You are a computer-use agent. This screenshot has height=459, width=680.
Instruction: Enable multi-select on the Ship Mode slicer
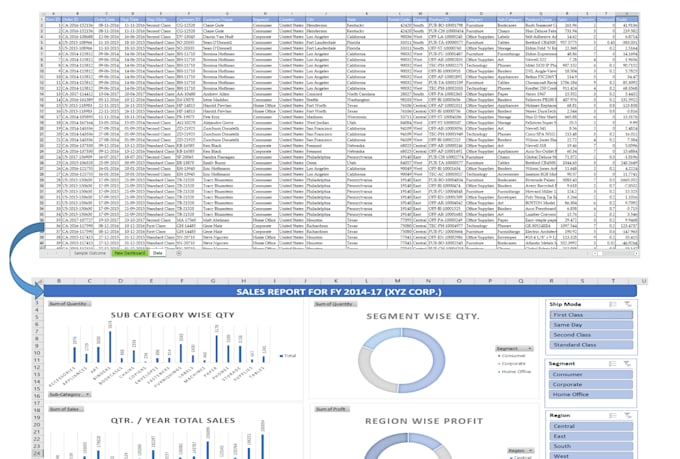pos(613,305)
